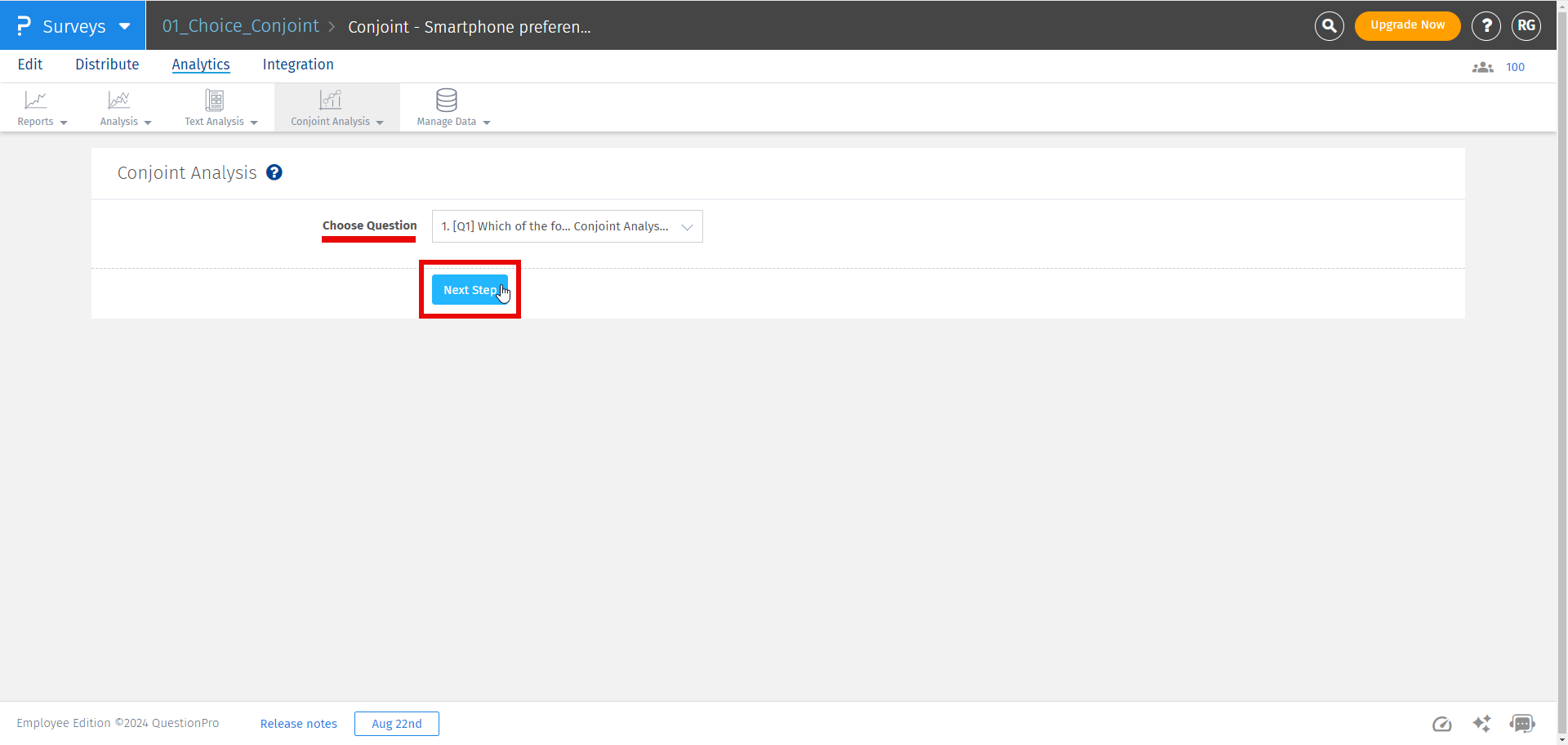Open the search magnifier icon
The height and width of the screenshot is (745, 1568).
point(1330,26)
